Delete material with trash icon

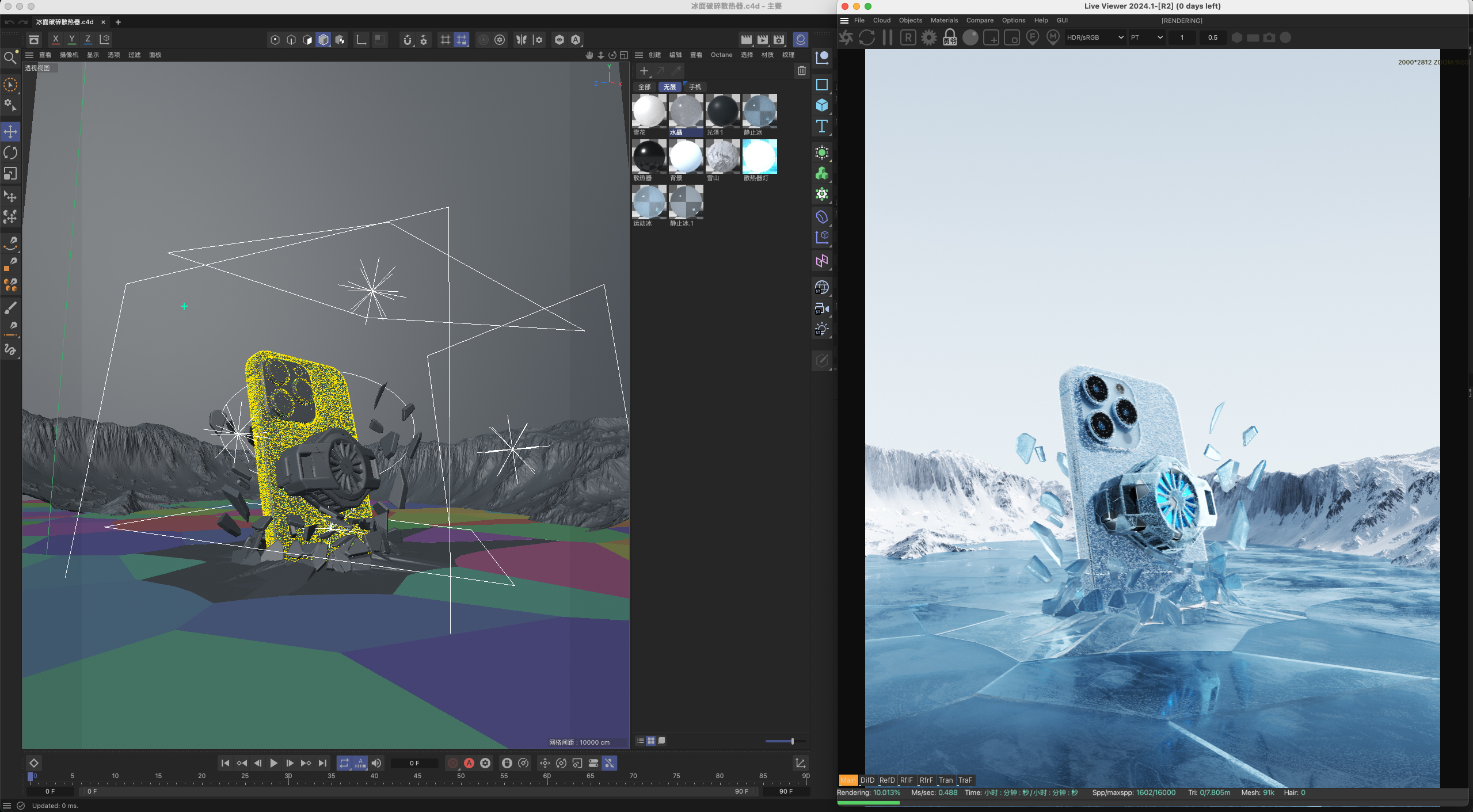tap(801, 71)
